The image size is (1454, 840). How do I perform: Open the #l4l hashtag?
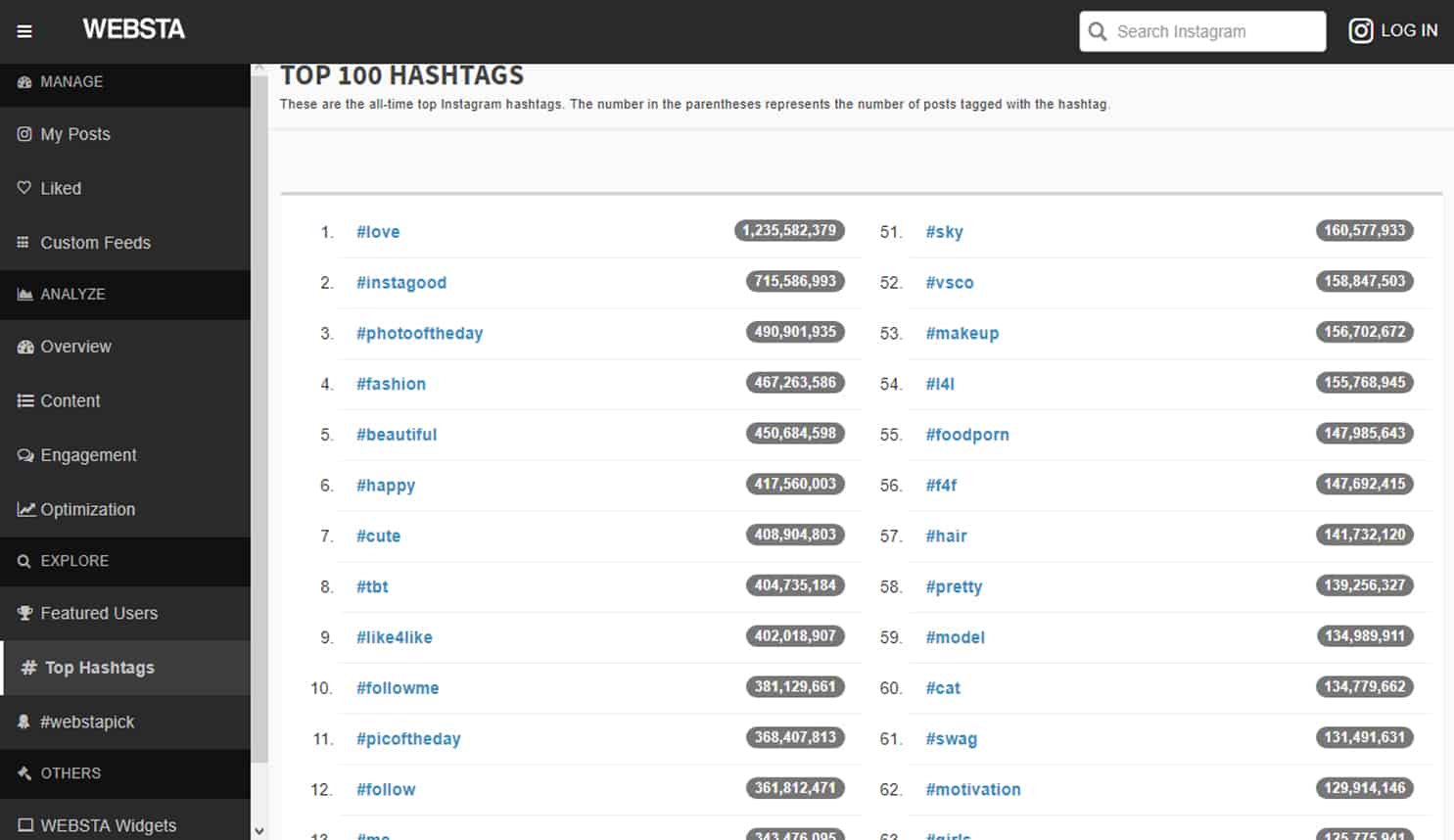tap(940, 384)
